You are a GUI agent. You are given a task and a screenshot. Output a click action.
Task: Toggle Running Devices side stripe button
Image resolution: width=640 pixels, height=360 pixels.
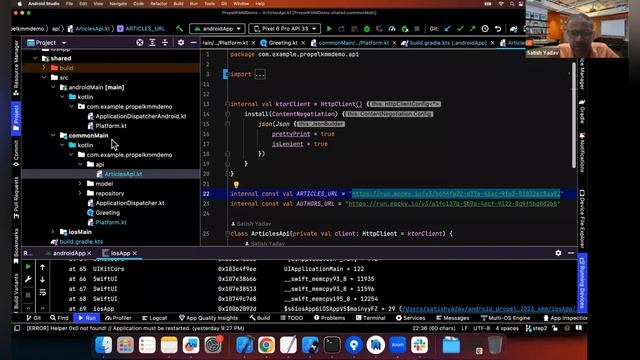pyautogui.click(x=582, y=283)
